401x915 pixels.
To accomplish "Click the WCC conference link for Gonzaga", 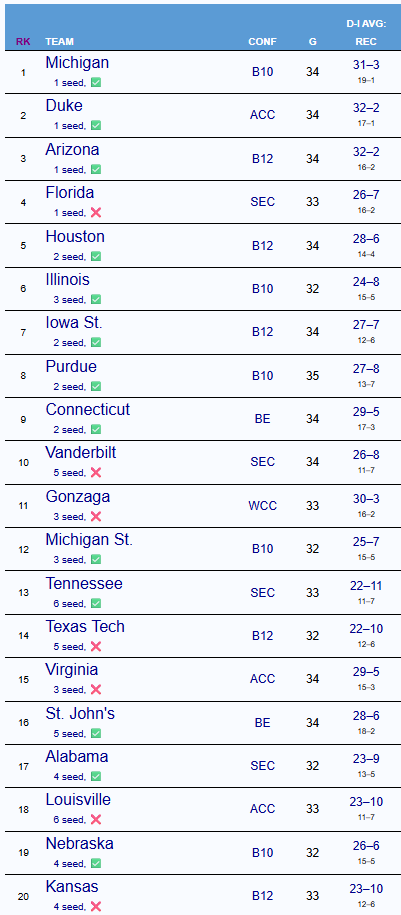I will 263,506.
